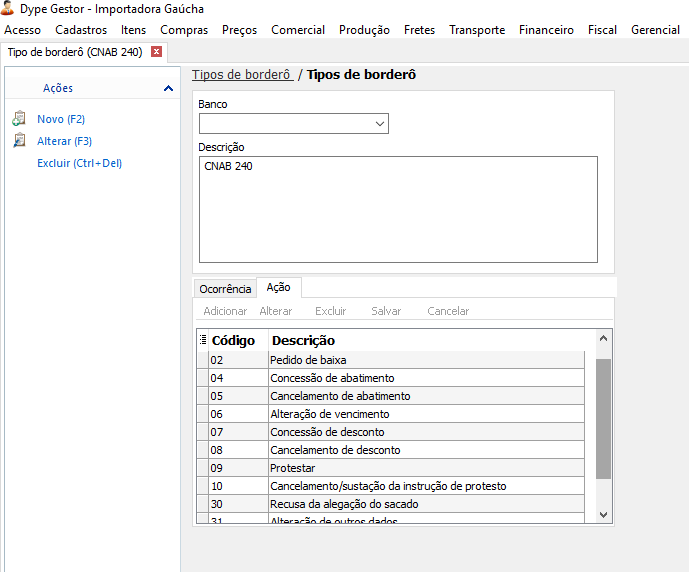Screen dimensions: 689x572
Task: Go to Tipos de borderô breadcrumb link
Action: [x=242, y=75]
